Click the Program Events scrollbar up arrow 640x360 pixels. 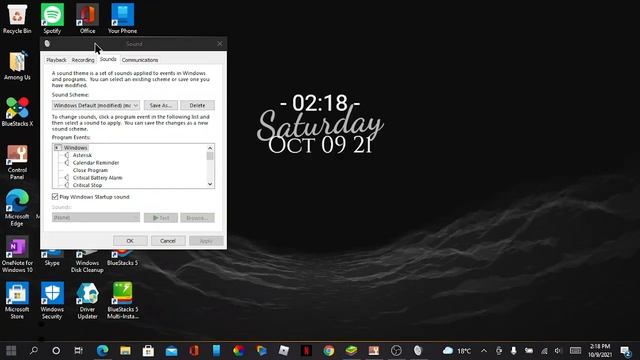point(210,148)
